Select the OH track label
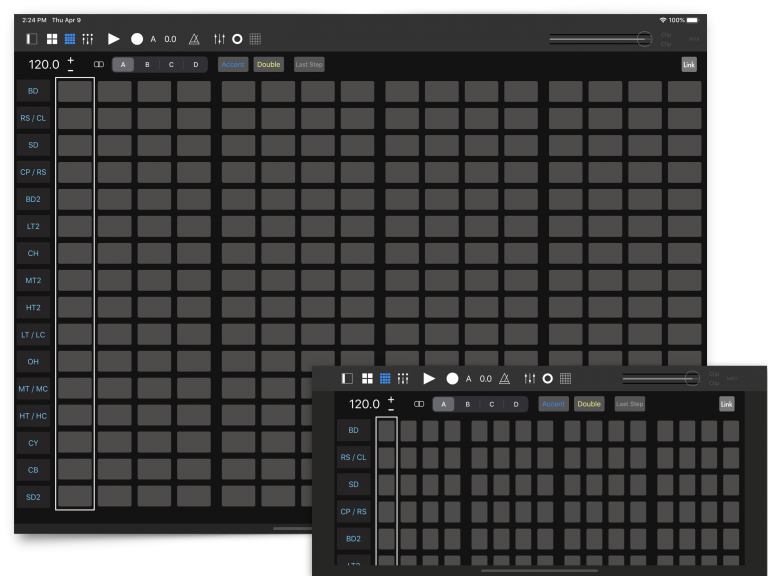Screen dimensions: 768x576 pyautogui.click(x=33, y=361)
